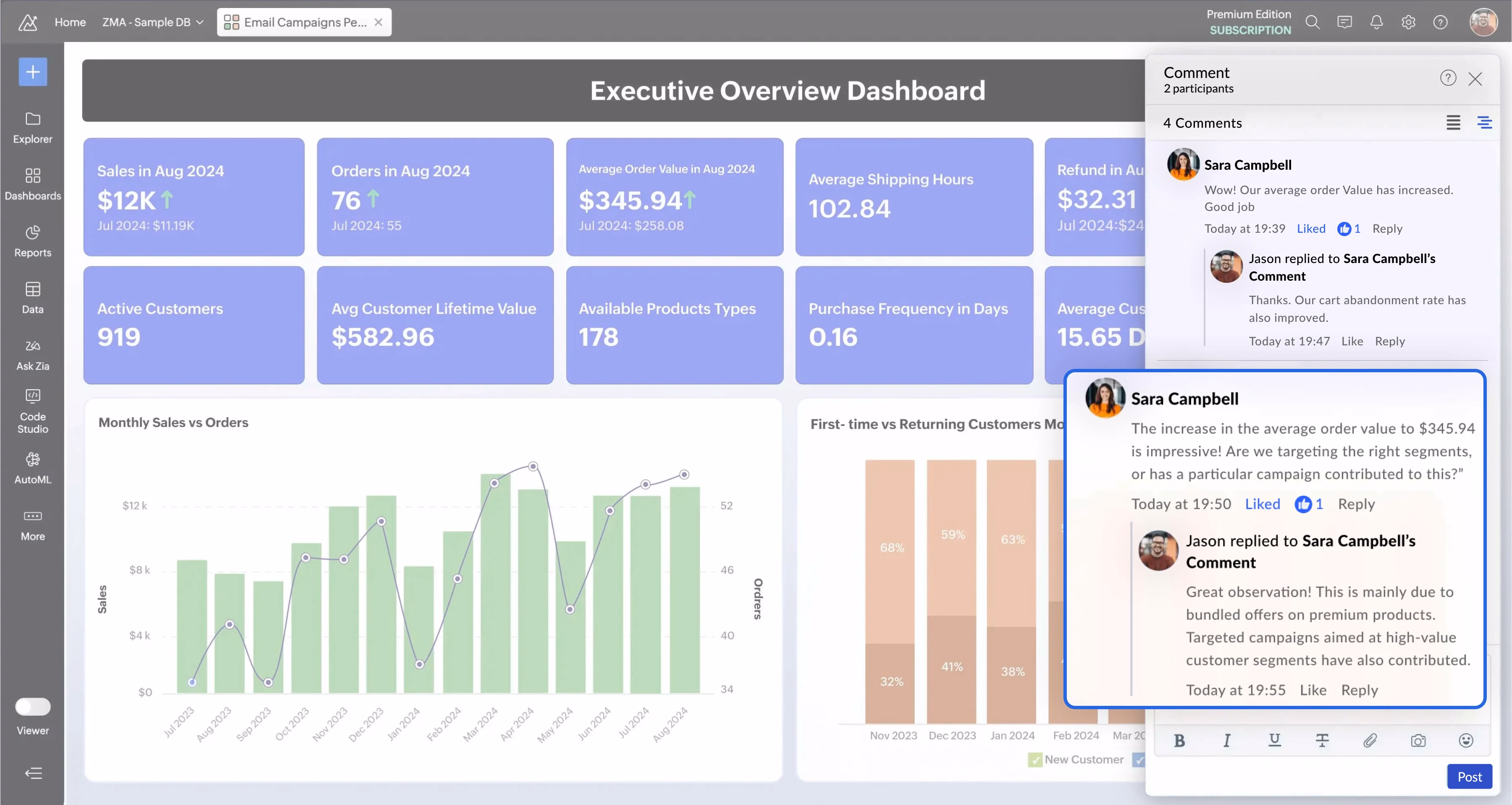
Task: Open the notifications bell
Action: 1376,22
